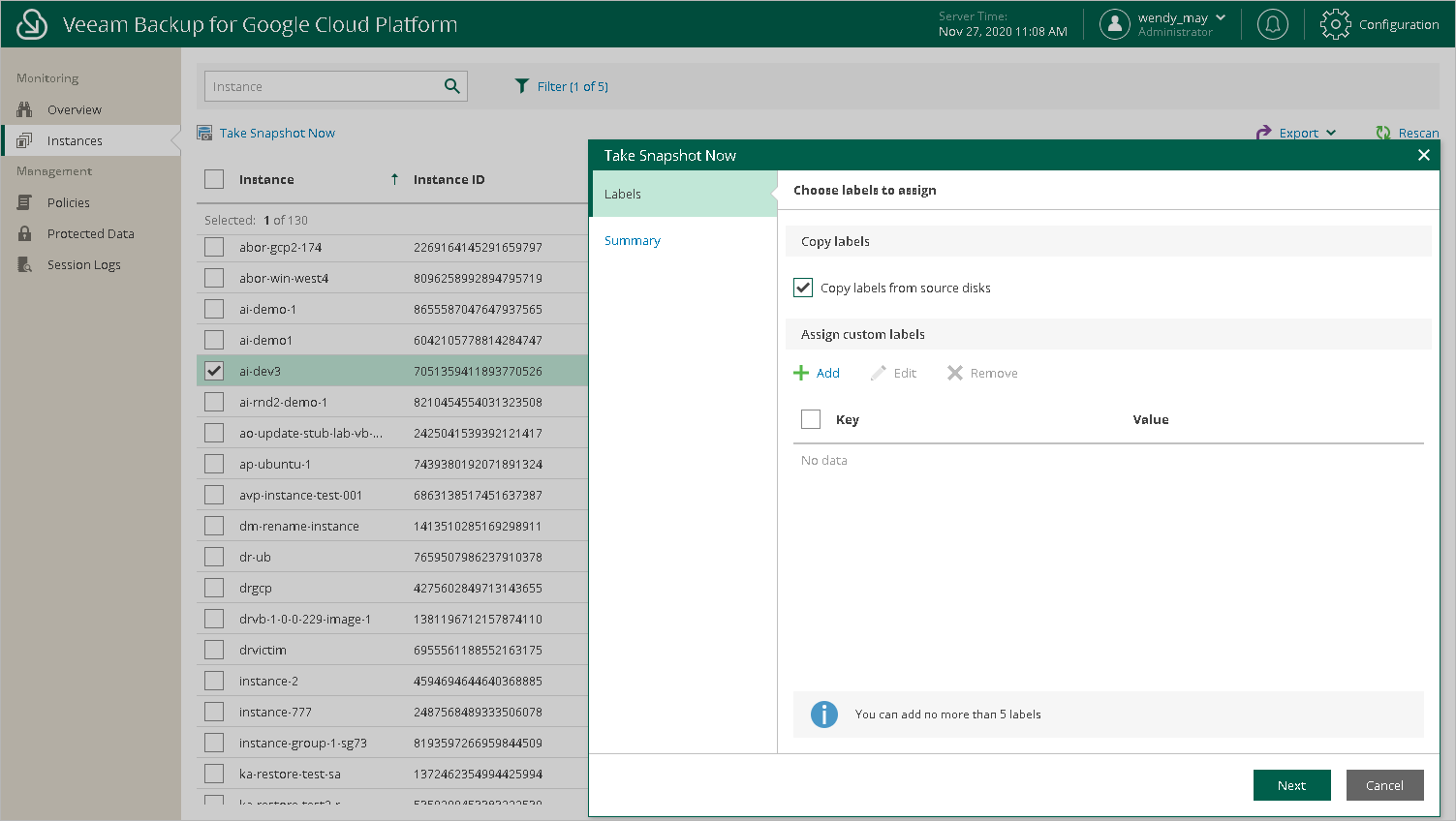Click the Cancel button

1384,785
